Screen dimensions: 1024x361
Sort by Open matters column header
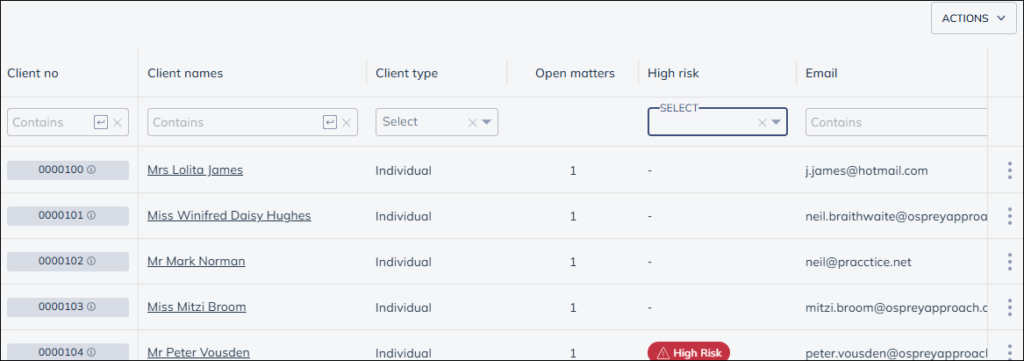[575, 73]
